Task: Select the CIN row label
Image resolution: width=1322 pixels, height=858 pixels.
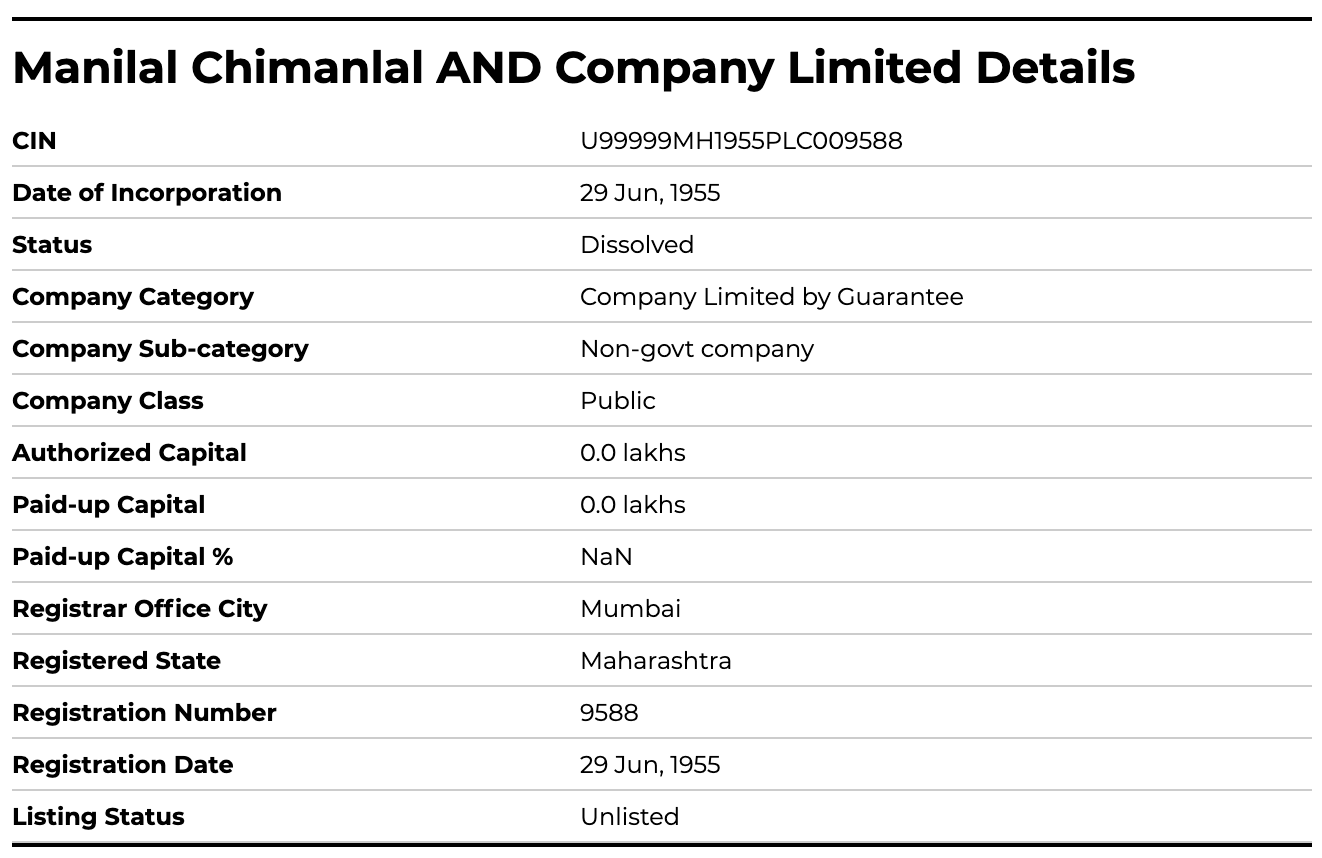Action: coord(34,141)
